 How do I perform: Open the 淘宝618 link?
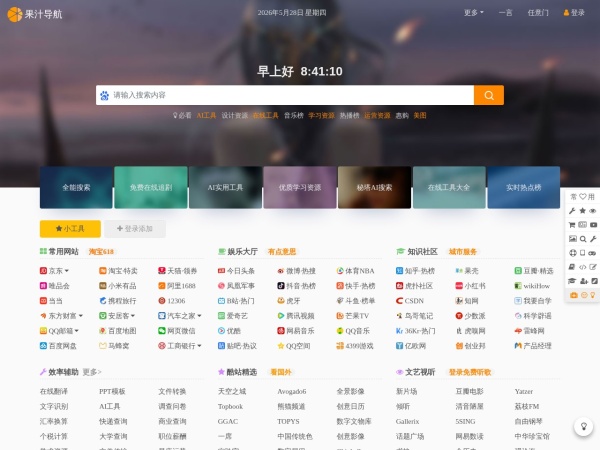[x=101, y=252]
